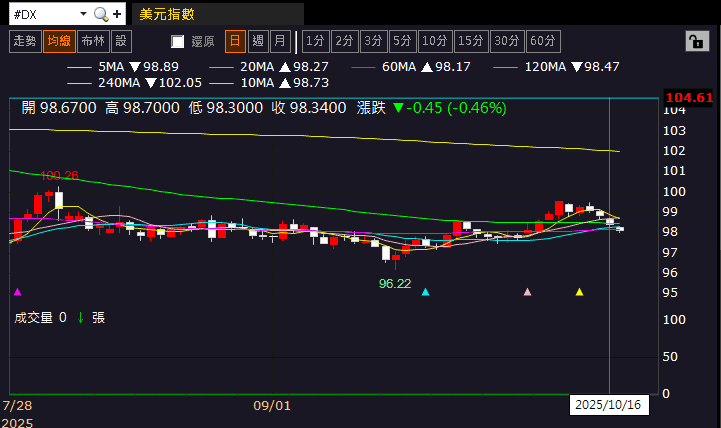
Task: Click the -0.45 (-0.46%) change value
Action: click(456, 108)
